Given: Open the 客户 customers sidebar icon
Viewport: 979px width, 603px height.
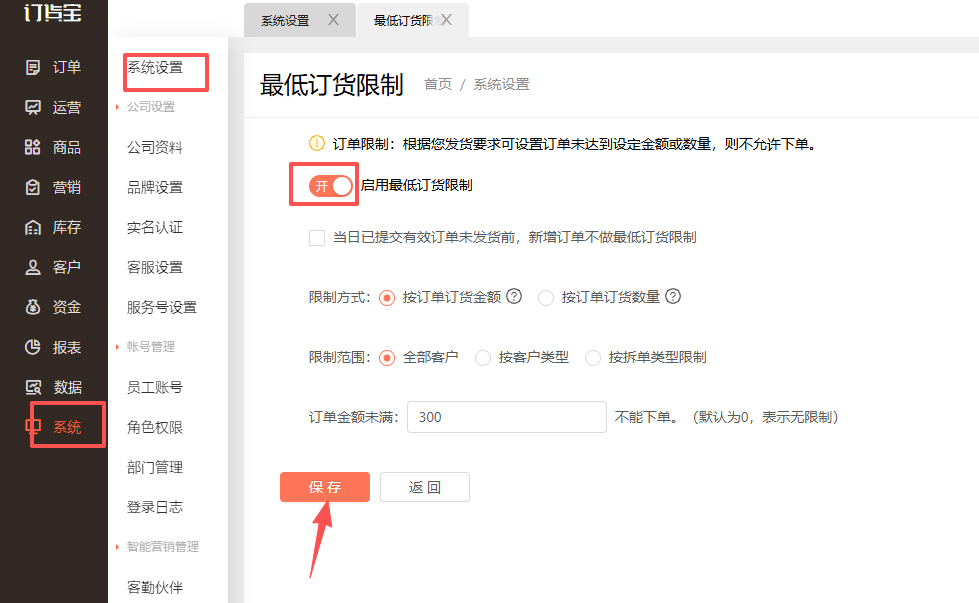Looking at the screenshot, I should point(32,267).
